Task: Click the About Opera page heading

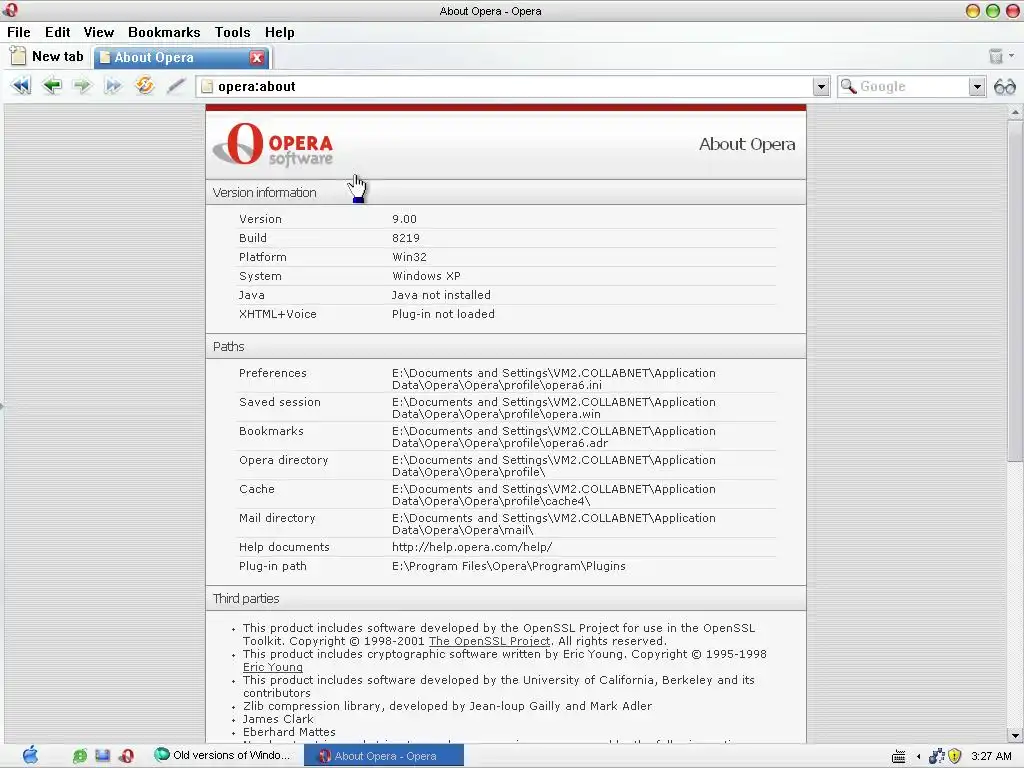Action: tap(747, 144)
